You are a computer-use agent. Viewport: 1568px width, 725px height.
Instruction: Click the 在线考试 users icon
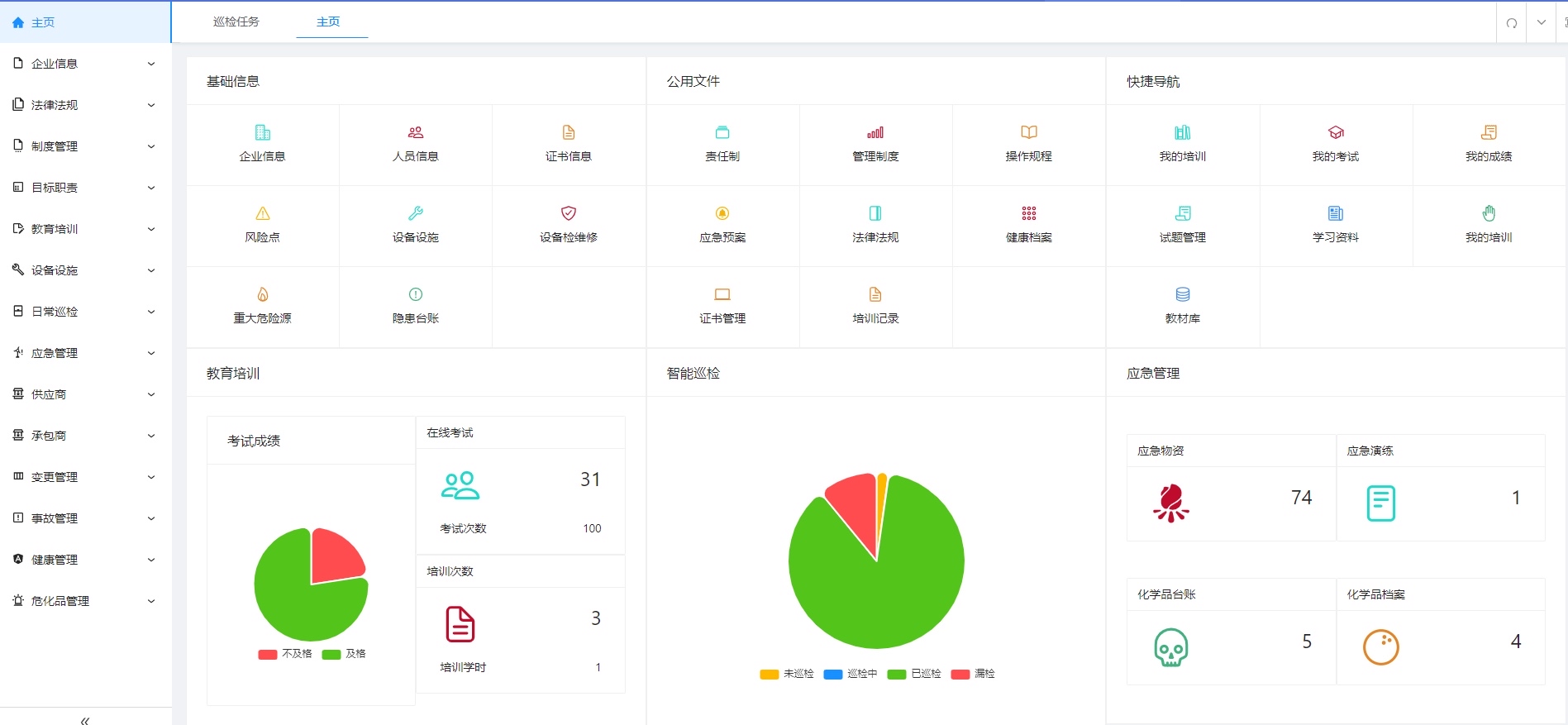pyautogui.click(x=460, y=485)
